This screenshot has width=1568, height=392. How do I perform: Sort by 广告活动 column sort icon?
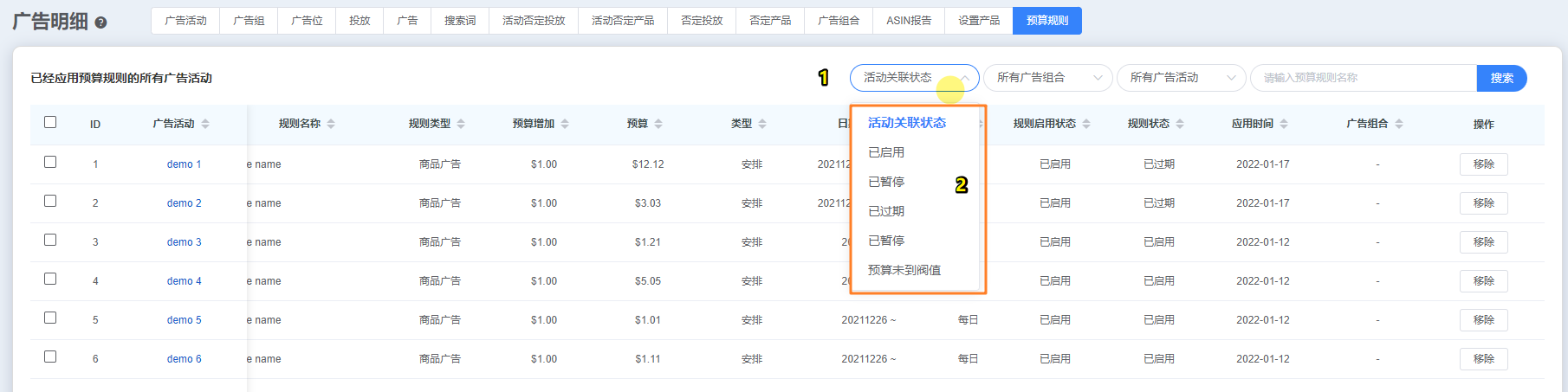pyautogui.click(x=205, y=124)
